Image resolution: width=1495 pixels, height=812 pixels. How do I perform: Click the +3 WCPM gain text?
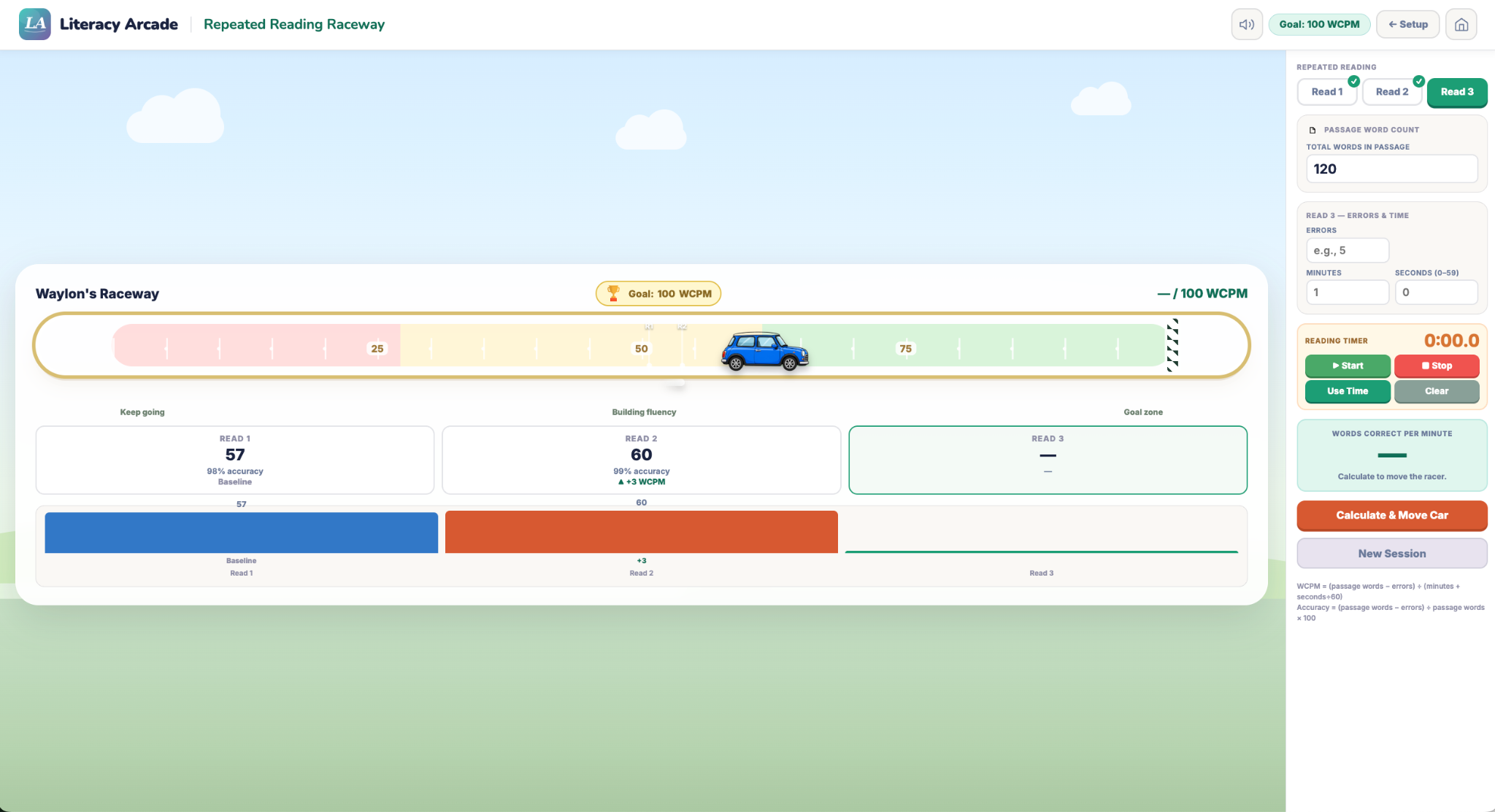[x=642, y=482]
